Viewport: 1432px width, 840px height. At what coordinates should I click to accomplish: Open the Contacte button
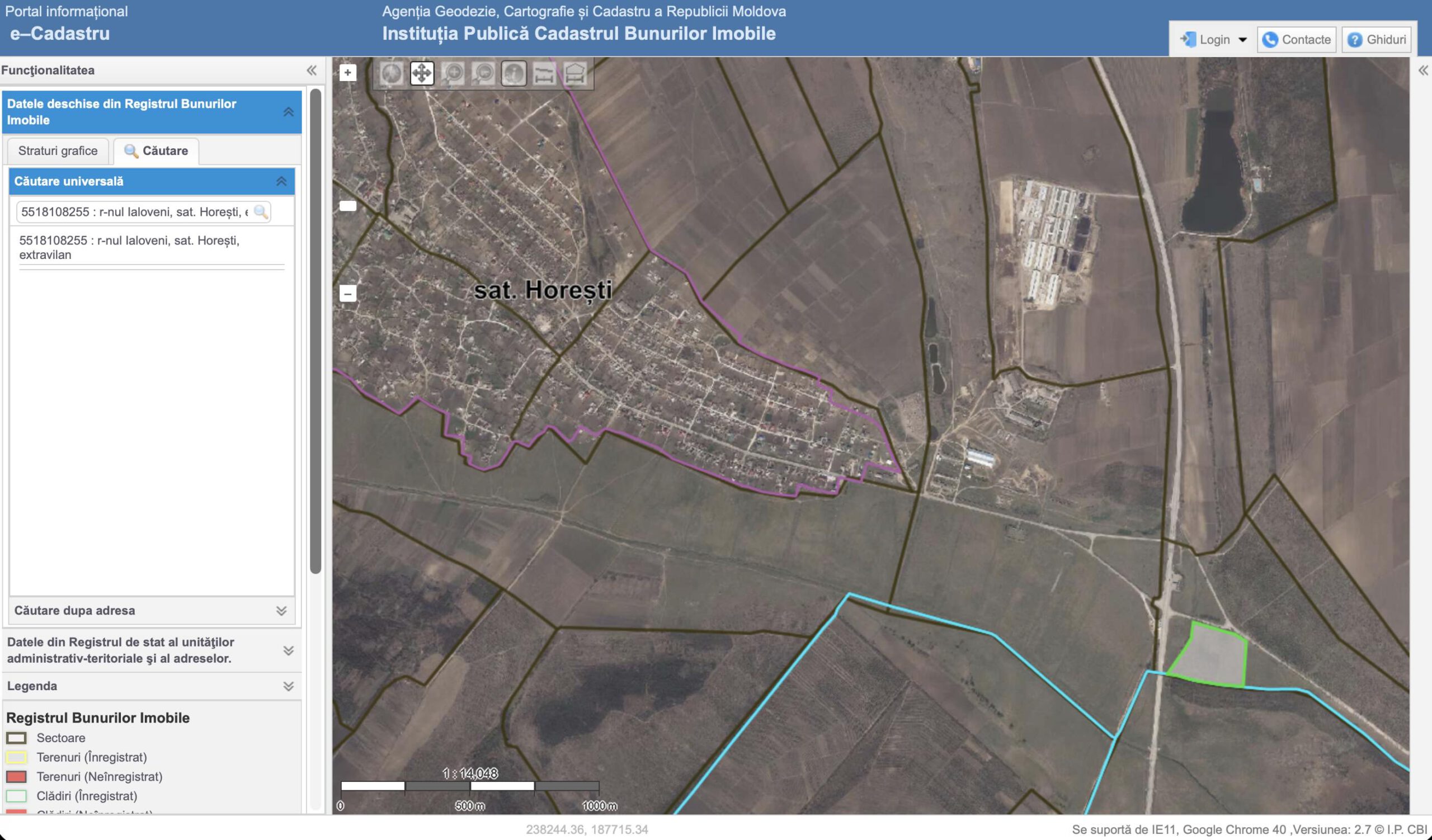[x=1296, y=40]
